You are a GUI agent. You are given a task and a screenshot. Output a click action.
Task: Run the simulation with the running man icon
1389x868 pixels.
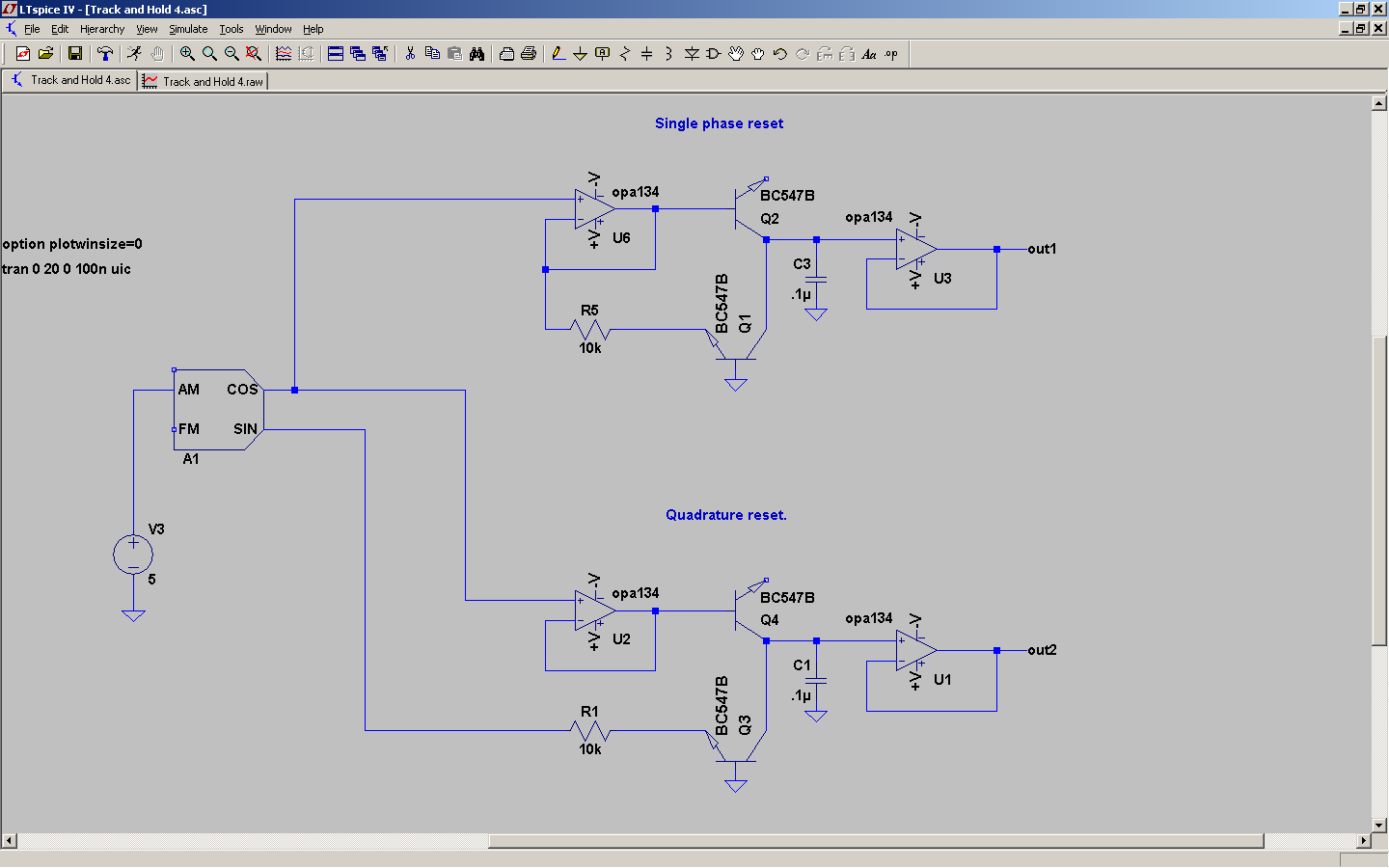coord(134,54)
